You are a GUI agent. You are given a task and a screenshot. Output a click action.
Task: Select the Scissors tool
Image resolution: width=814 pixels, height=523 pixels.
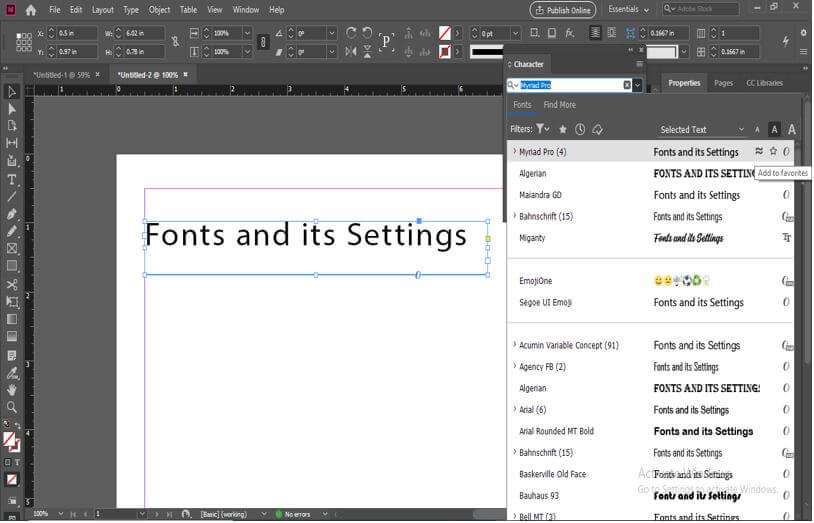(x=12, y=284)
